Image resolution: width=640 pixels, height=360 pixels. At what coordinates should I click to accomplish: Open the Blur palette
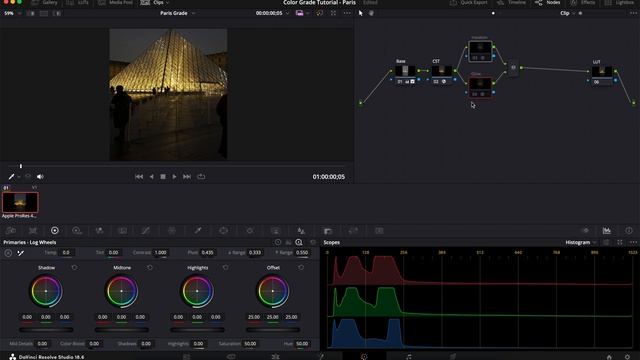point(301,231)
